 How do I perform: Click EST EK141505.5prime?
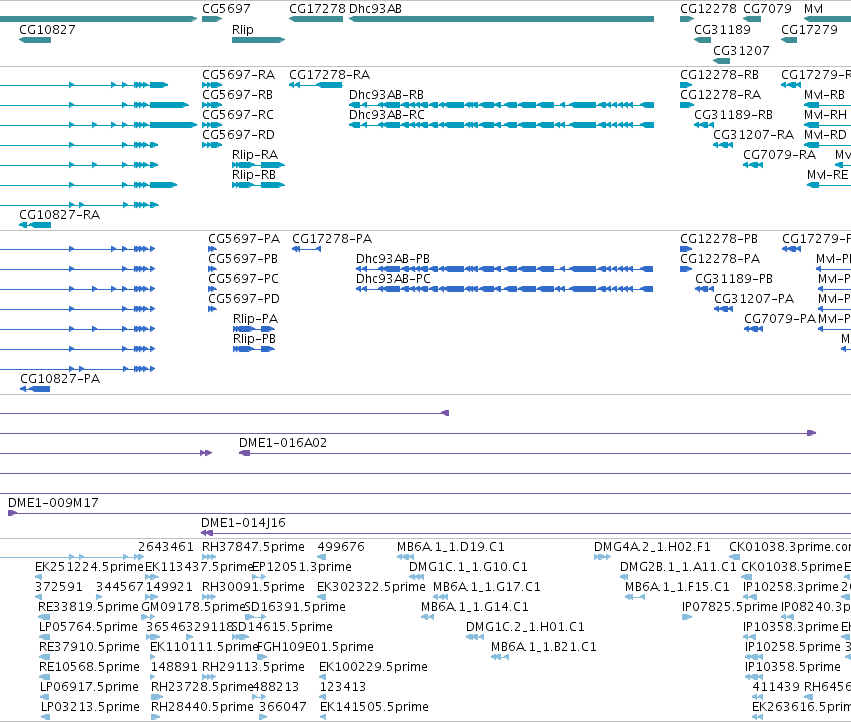click(323, 717)
